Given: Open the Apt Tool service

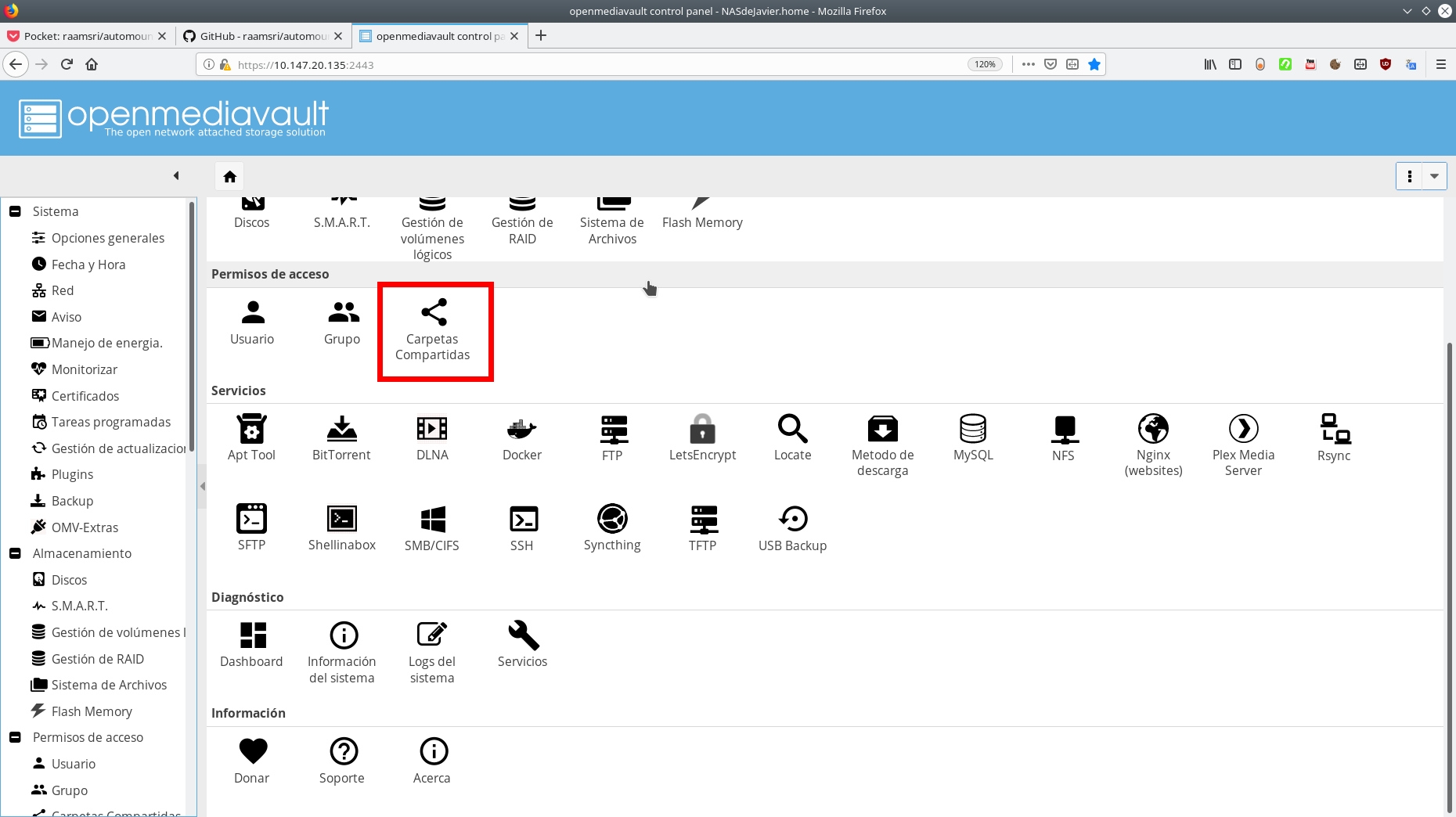Looking at the screenshot, I should [251, 438].
